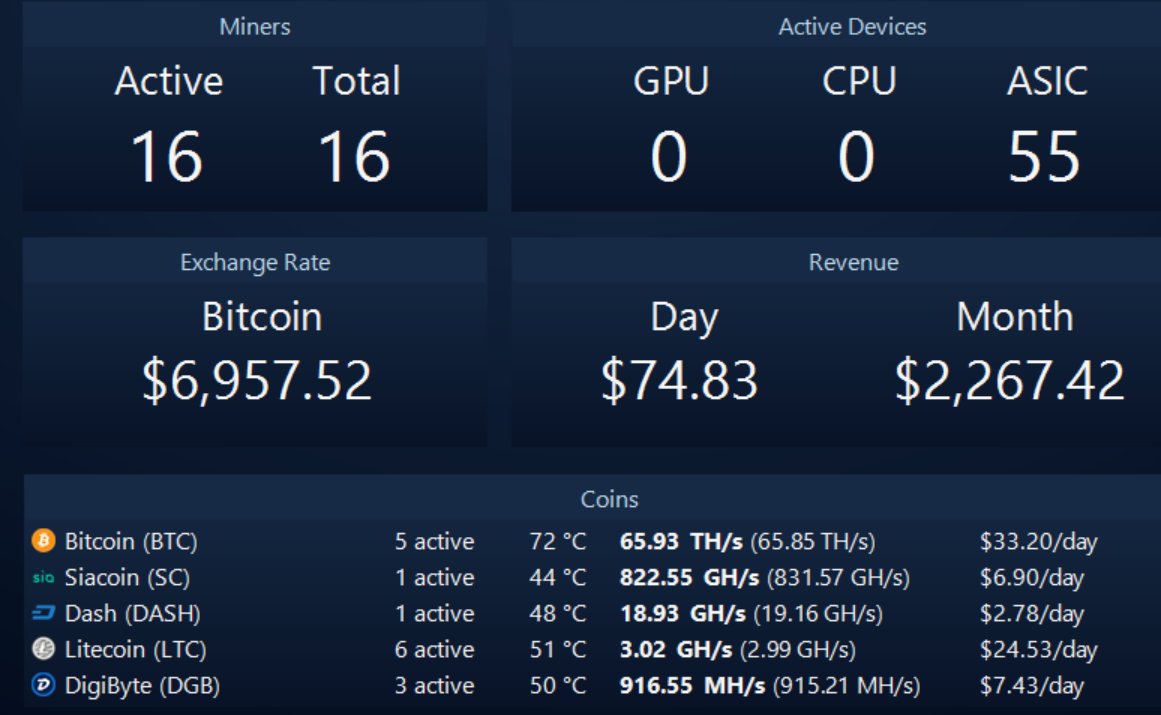Screen dimensions: 1161x715
Task: Click the Exchange Rate panel header
Action: pyautogui.click(x=255, y=262)
